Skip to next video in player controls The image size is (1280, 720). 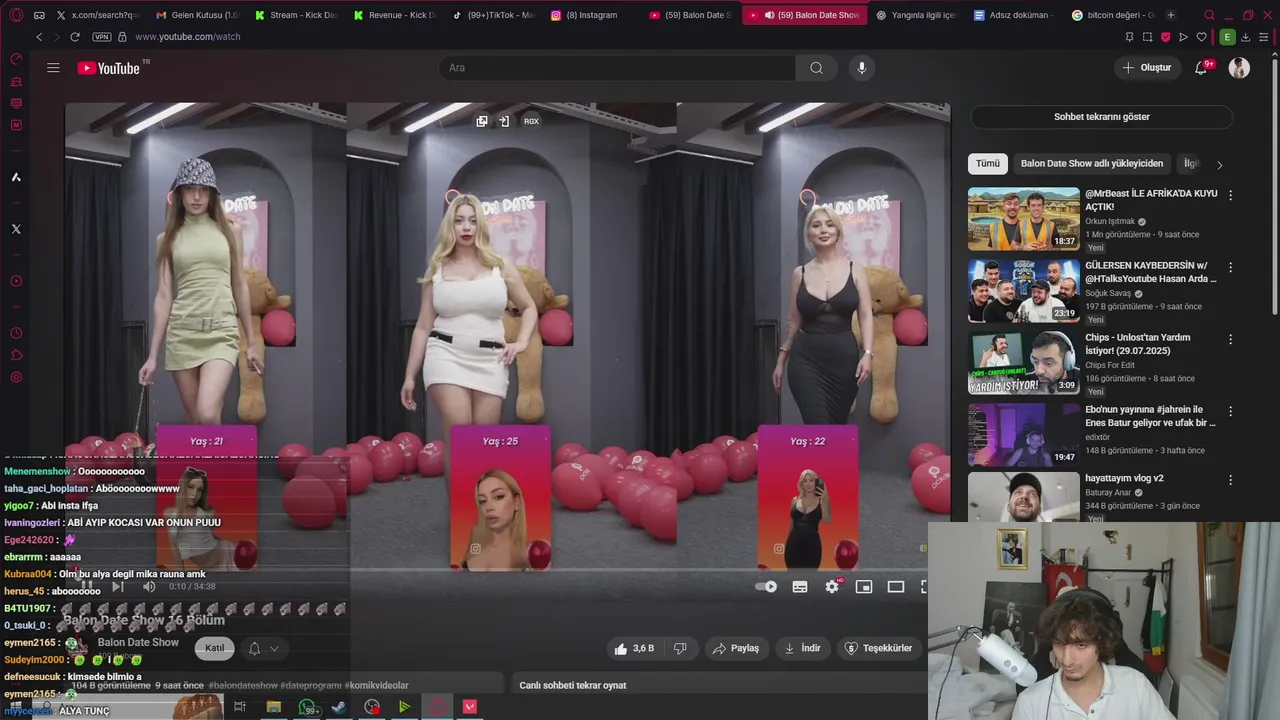pos(118,586)
